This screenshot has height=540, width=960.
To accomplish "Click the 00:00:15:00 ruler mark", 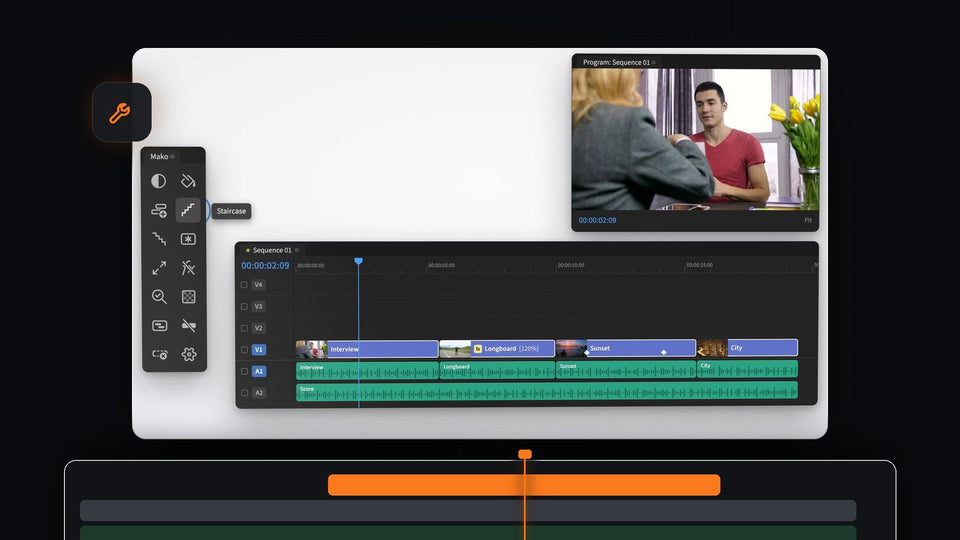I will pos(699,265).
